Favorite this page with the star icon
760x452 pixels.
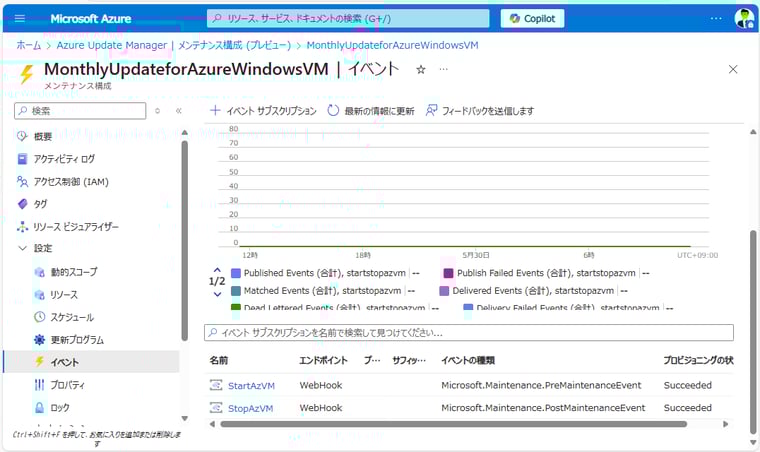point(421,69)
